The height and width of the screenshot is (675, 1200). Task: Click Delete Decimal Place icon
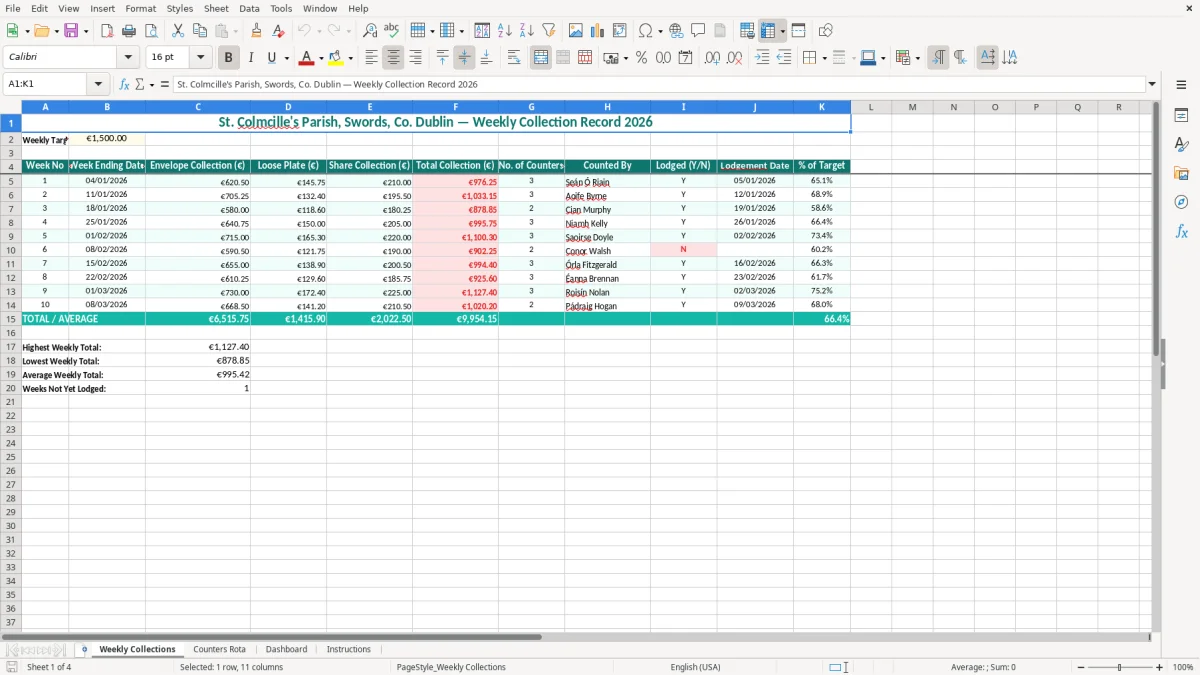click(x=735, y=58)
